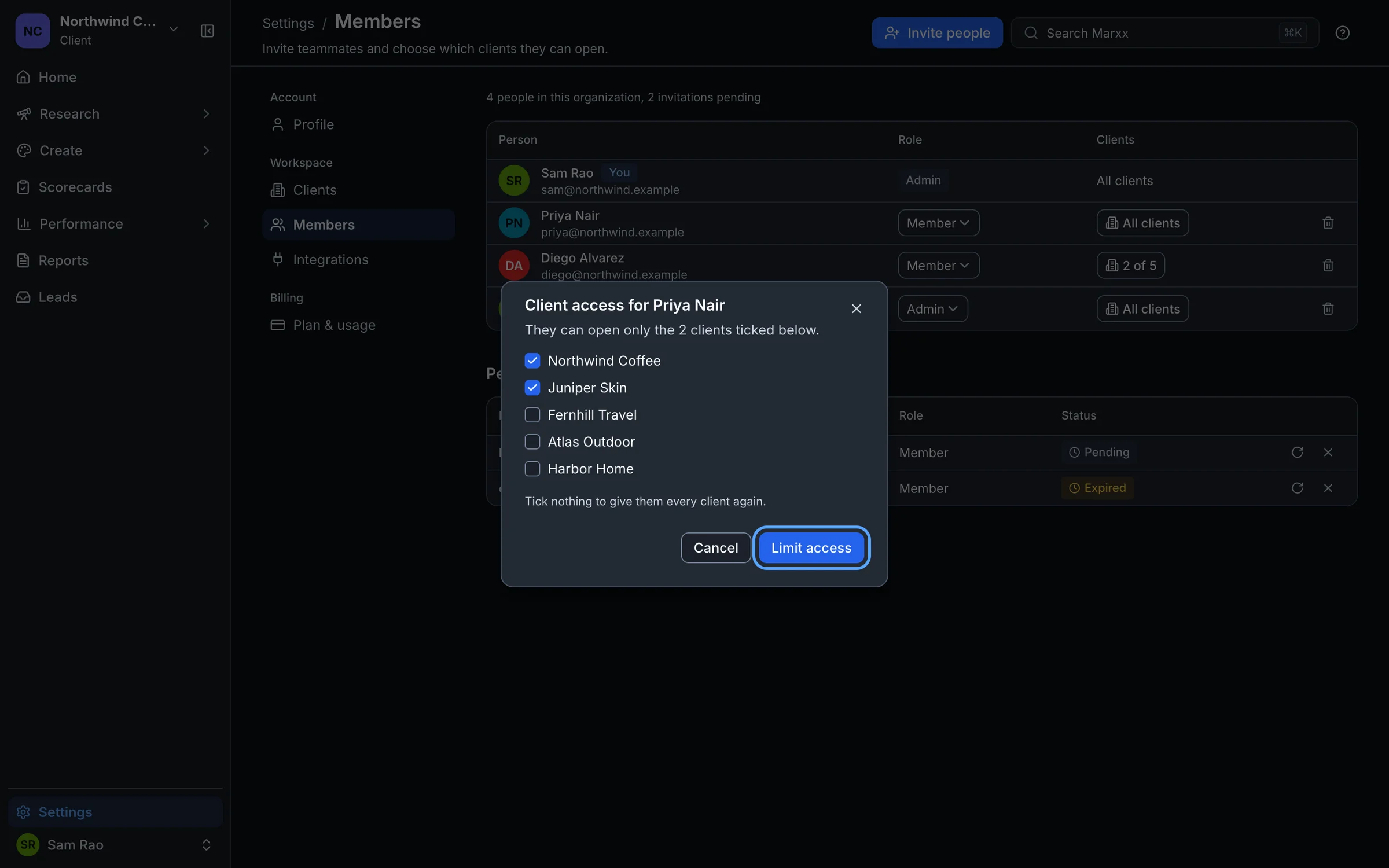This screenshot has width=1389, height=868.
Task: Expand the Performance menu chevron
Action: (206, 224)
